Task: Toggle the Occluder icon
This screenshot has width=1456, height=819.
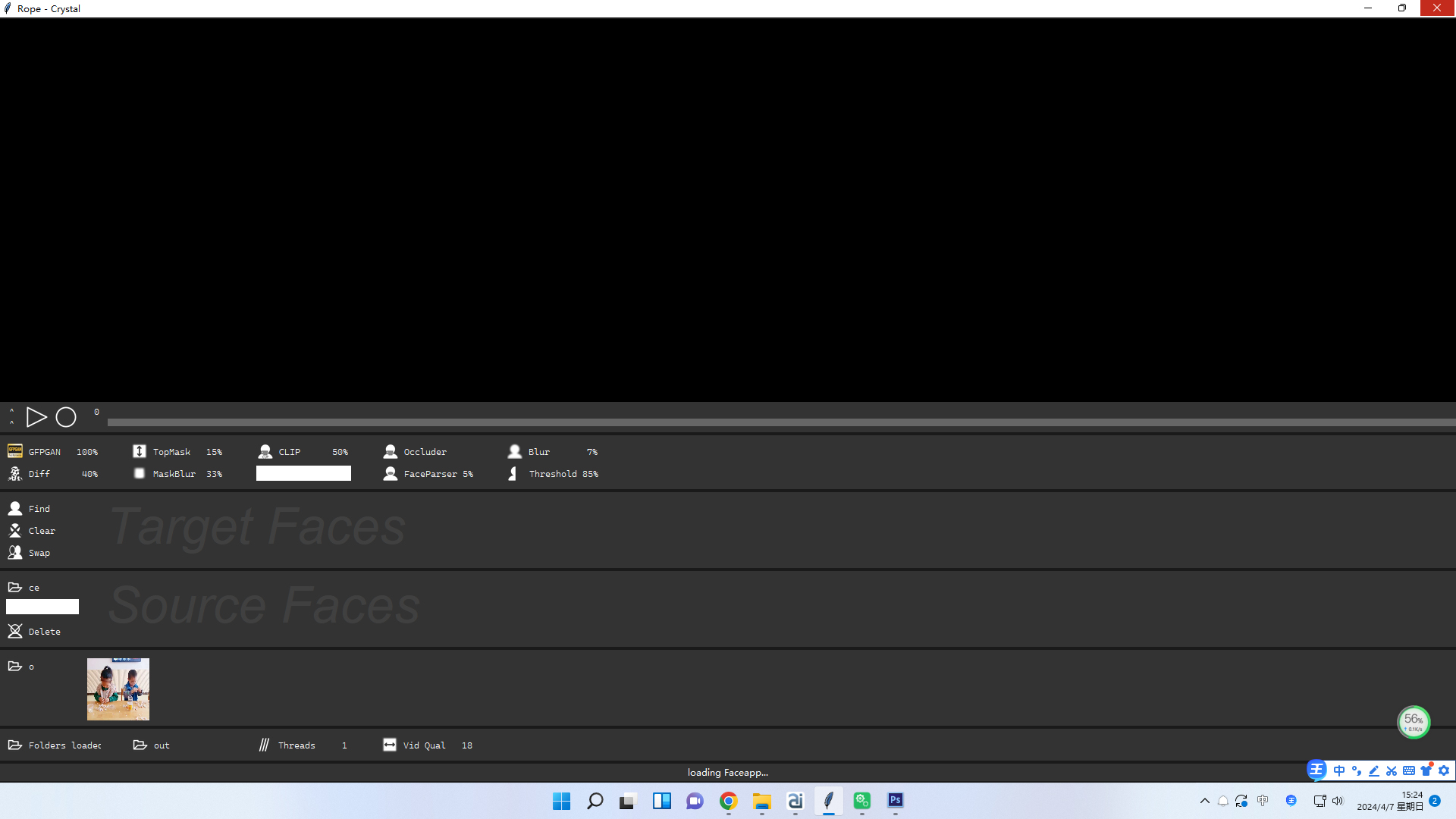Action: click(390, 451)
